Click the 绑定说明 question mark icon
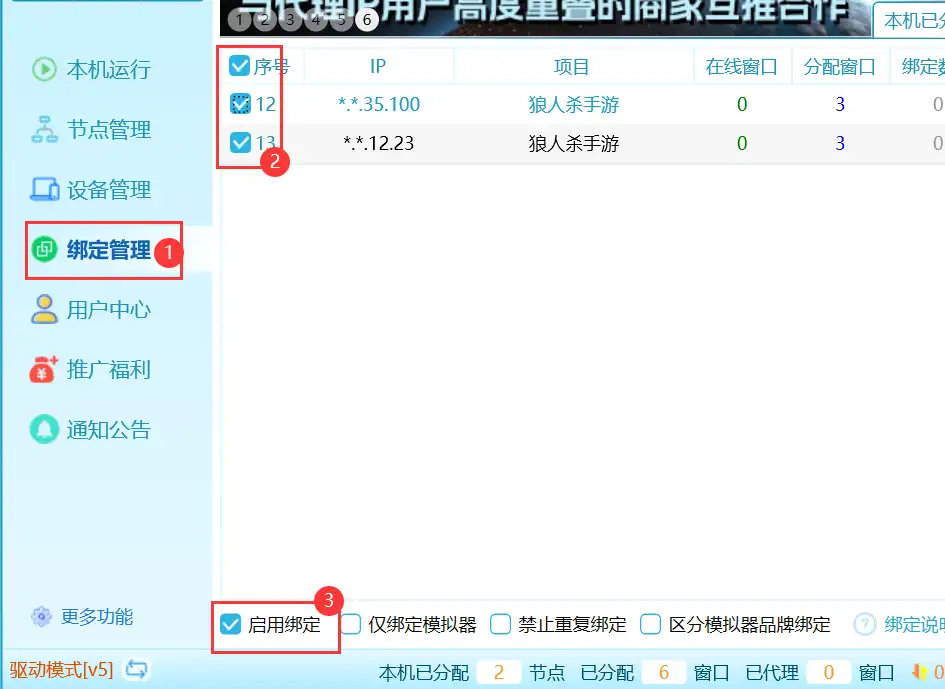 pyautogui.click(x=865, y=624)
